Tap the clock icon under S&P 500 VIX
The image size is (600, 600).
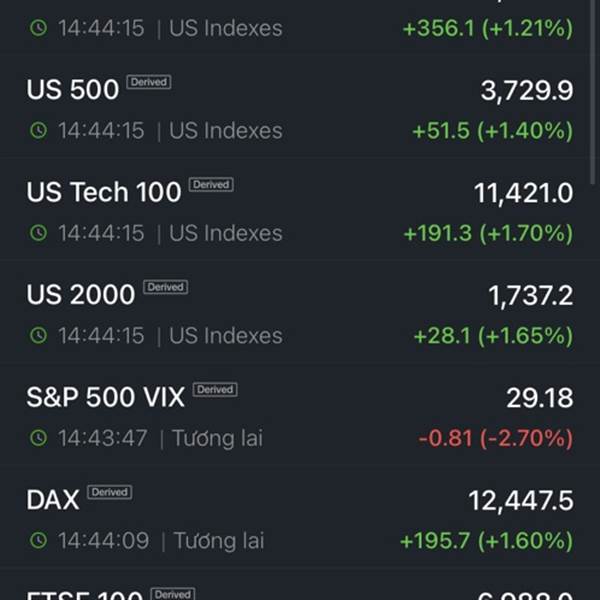[39, 438]
